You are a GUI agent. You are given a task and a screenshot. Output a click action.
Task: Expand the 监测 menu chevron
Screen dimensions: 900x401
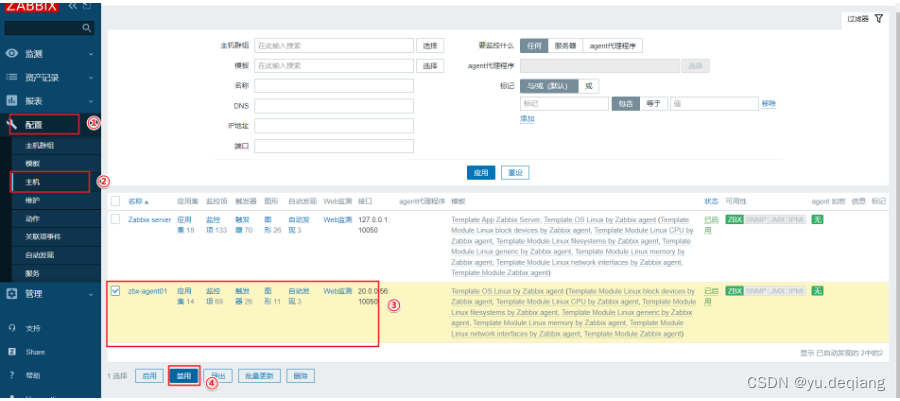click(x=91, y=54)
